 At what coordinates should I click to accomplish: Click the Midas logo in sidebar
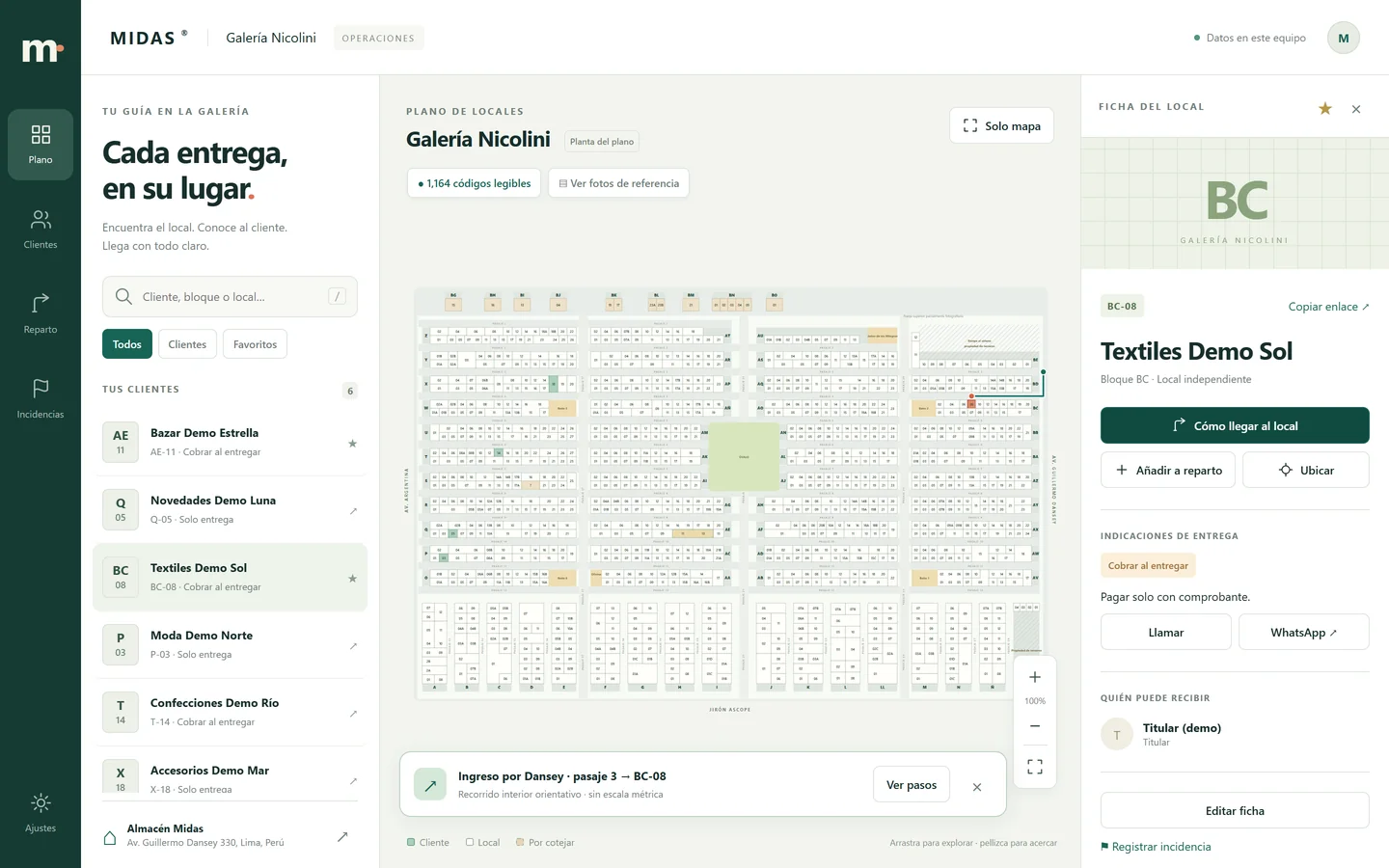41,50
